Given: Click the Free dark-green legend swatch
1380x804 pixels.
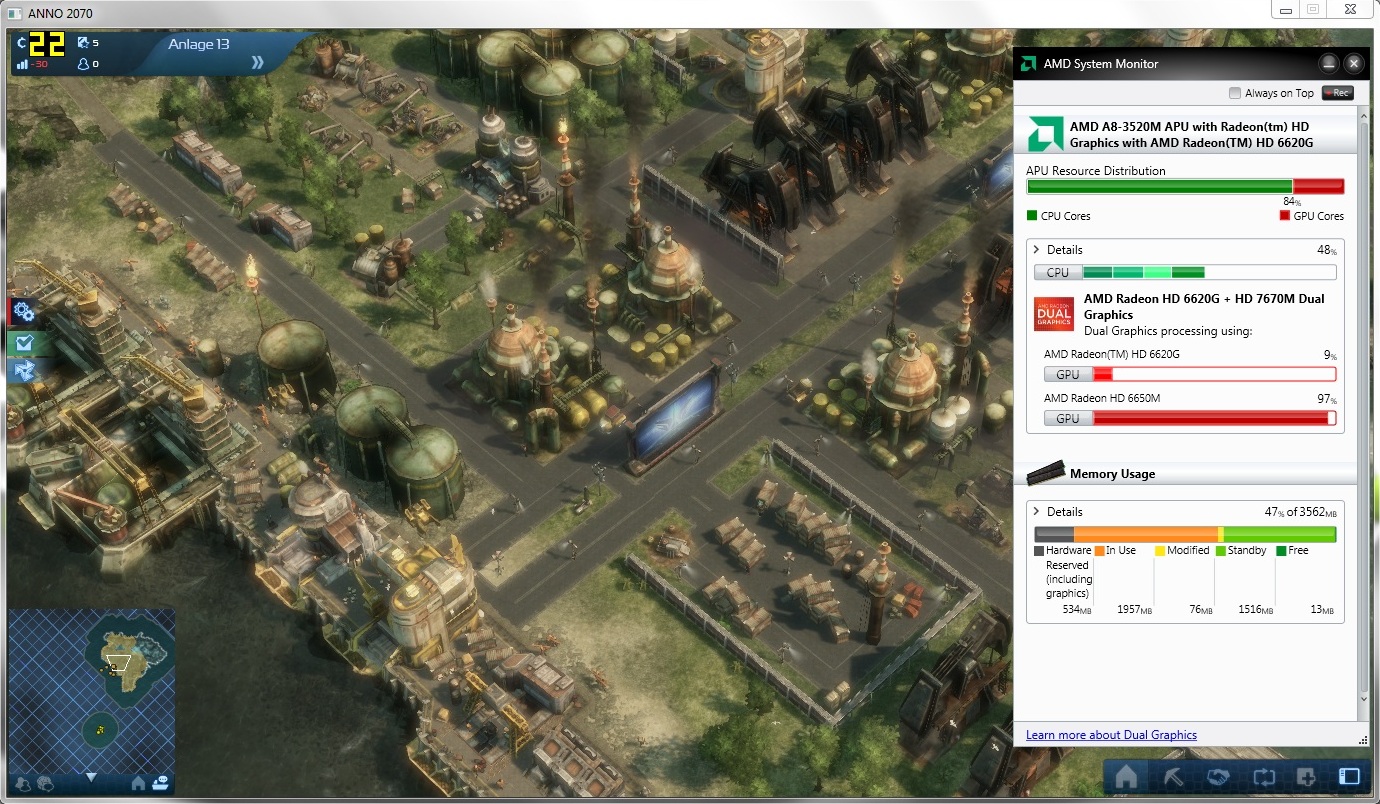Looking at the screenshot, I should [x=1281, y=551].
